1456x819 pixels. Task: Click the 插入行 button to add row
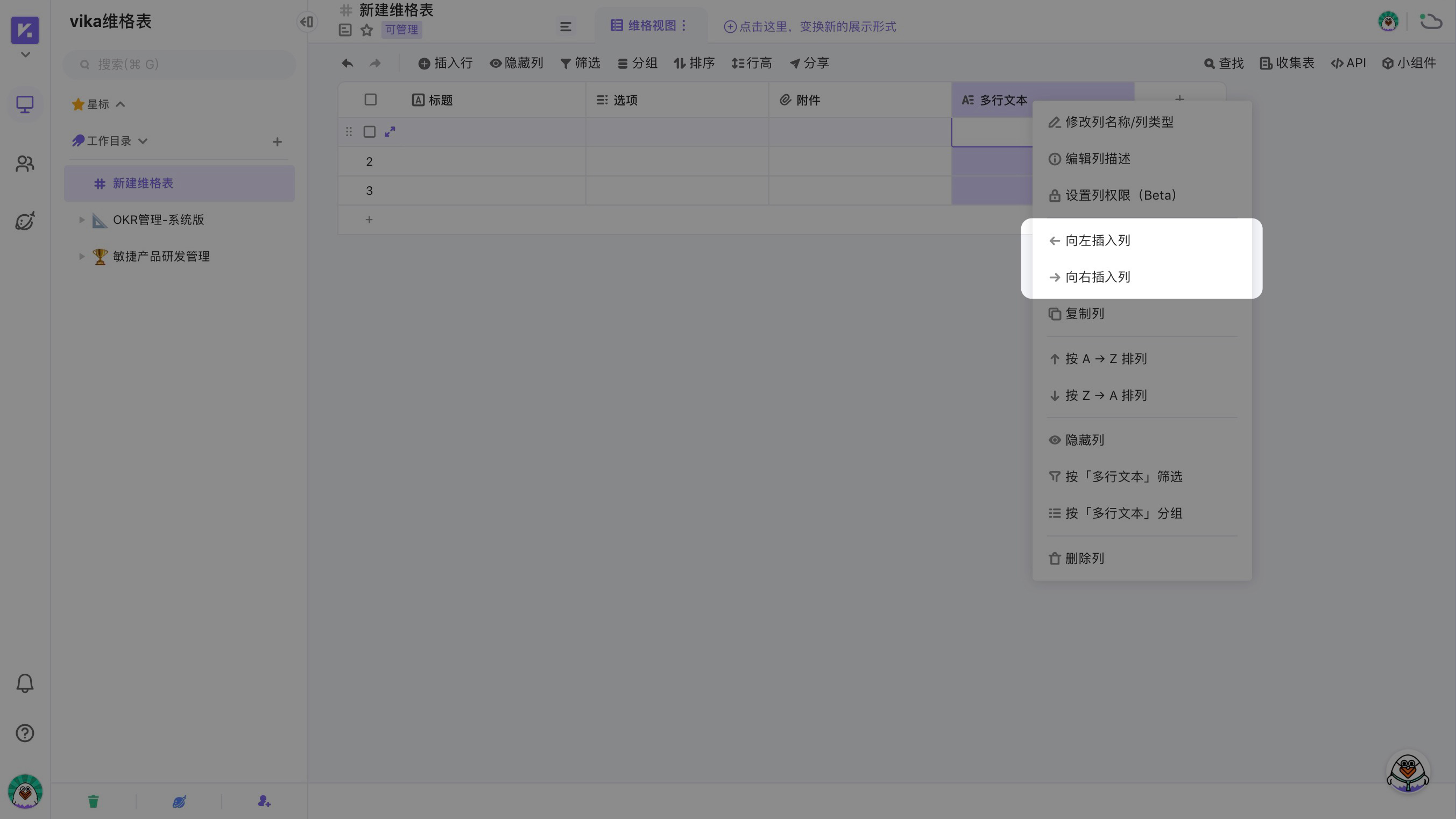(446, 63)
